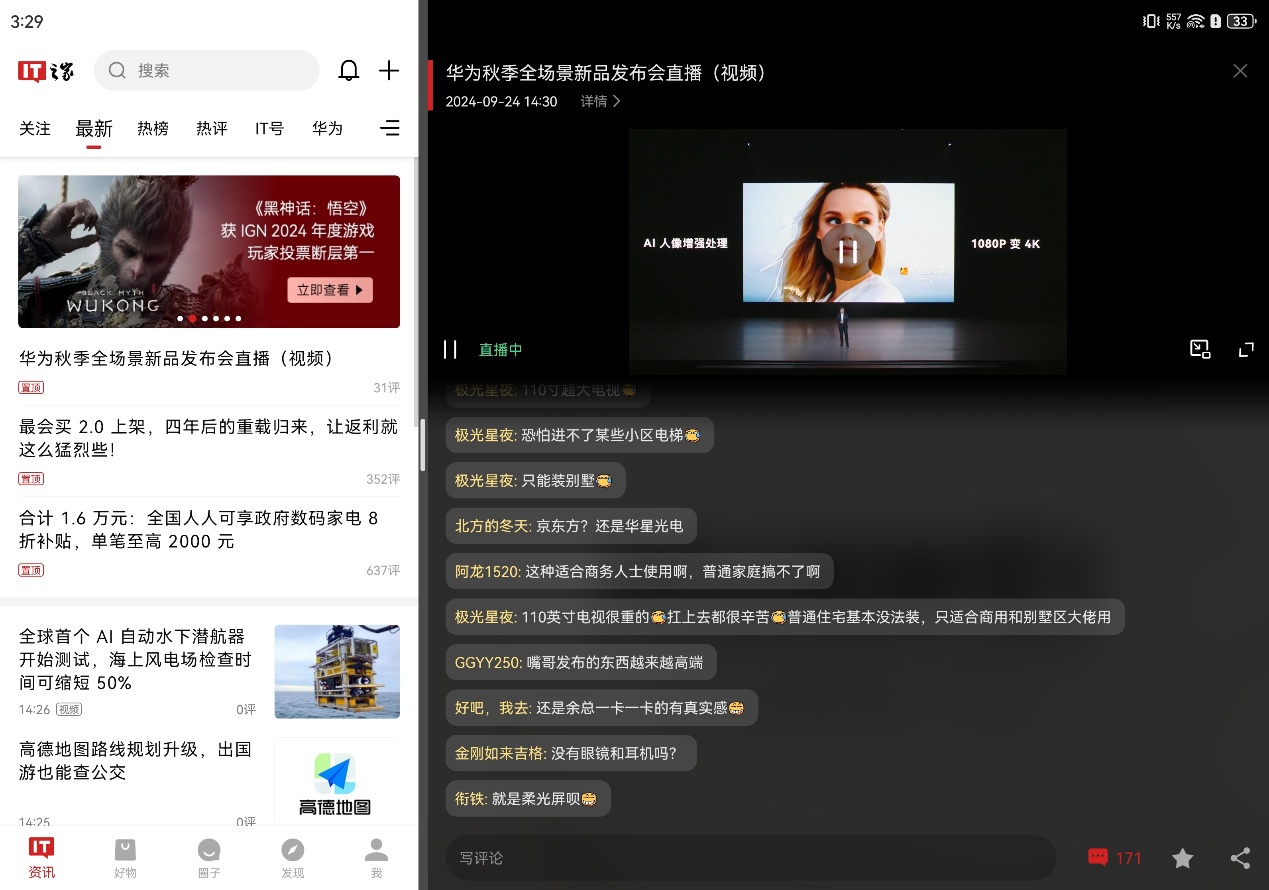Tap the plus icon beside the bell

(389, 70)
